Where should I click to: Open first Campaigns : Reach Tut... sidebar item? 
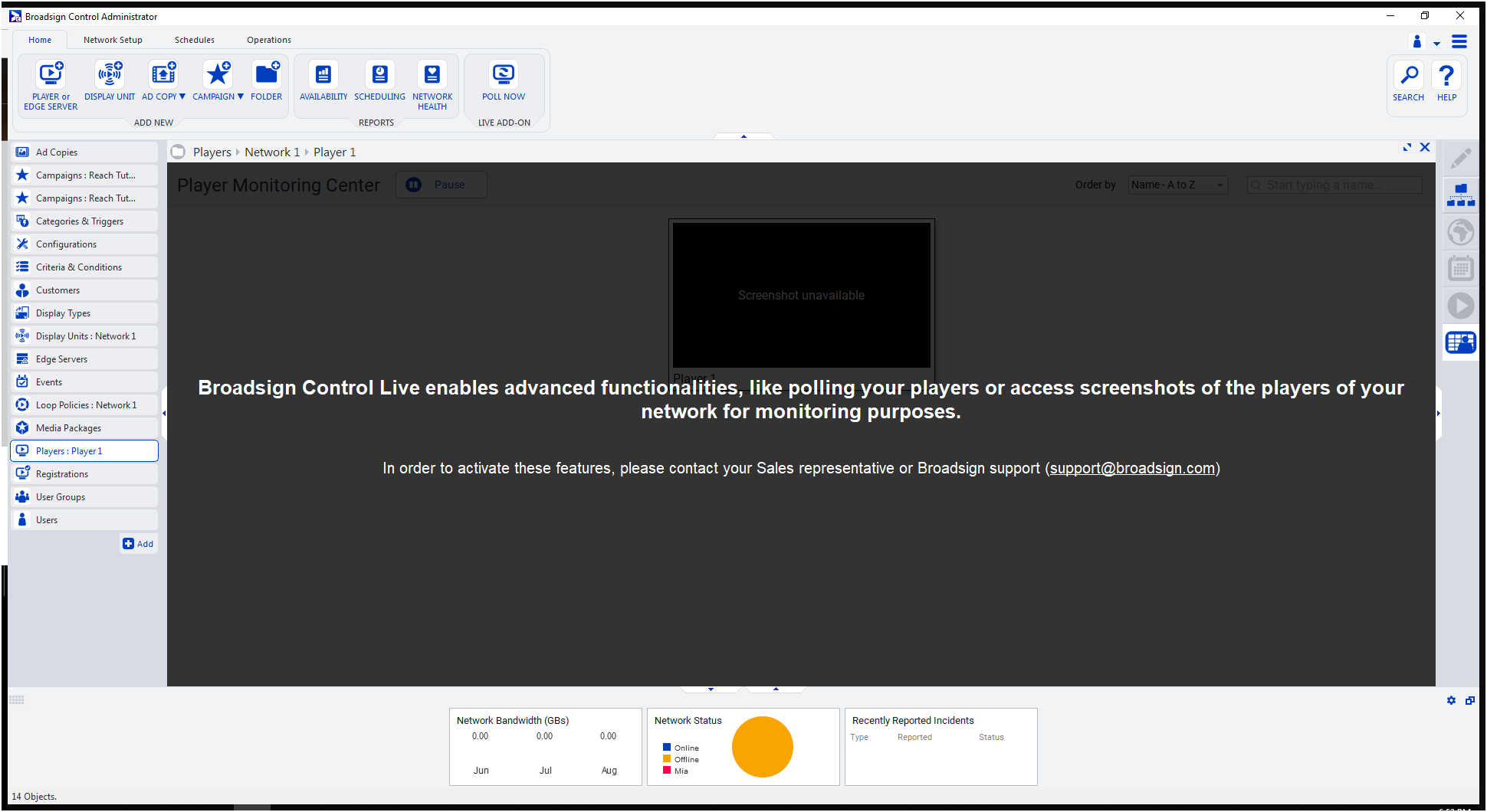pyautogui.click(x=84, y=175)
